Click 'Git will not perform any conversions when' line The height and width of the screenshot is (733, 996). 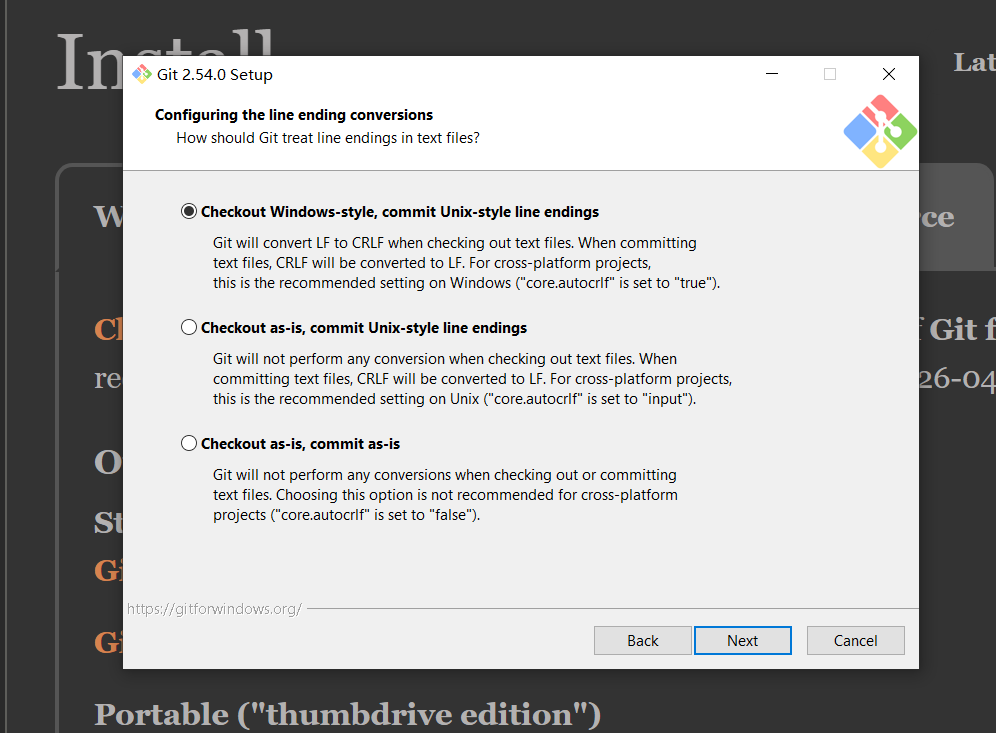445,475
